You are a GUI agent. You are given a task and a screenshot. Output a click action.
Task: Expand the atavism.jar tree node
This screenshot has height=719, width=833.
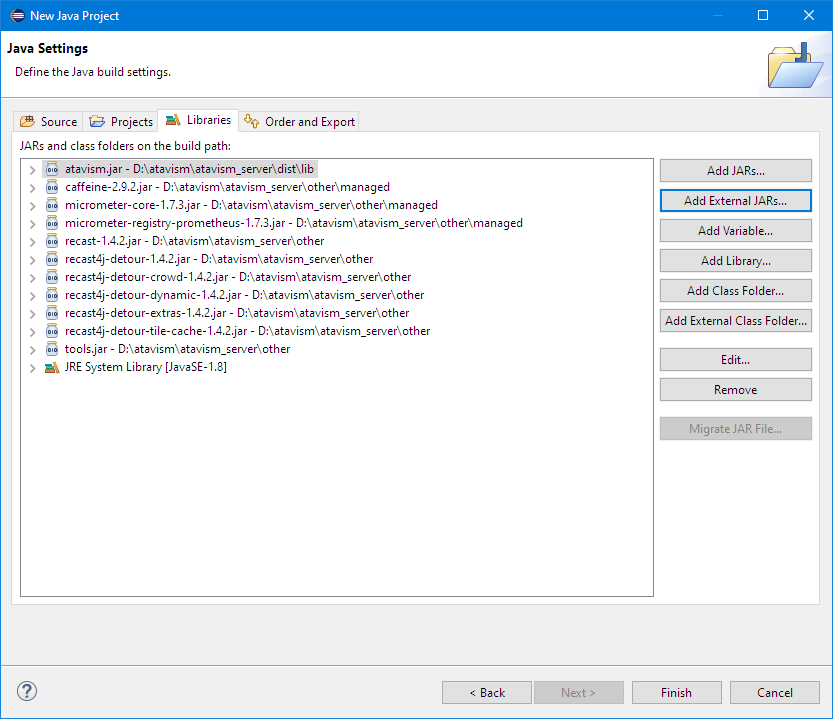coord(32,169)
